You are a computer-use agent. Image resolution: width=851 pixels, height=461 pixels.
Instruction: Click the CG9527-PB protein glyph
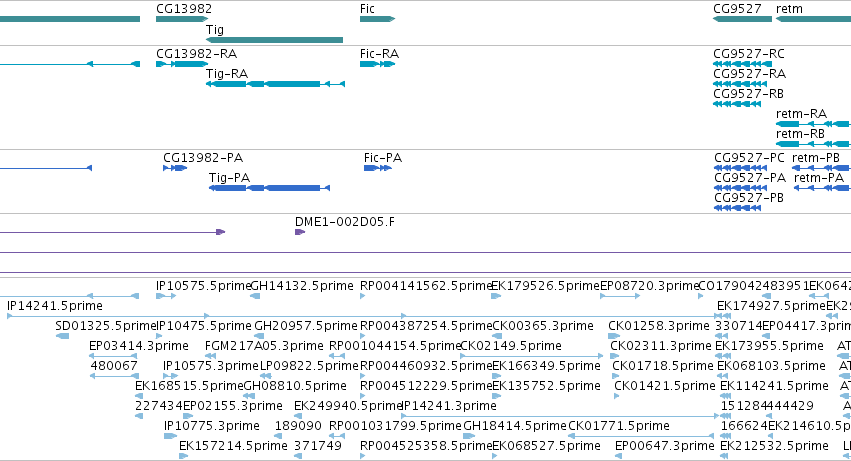pos(738,208)
